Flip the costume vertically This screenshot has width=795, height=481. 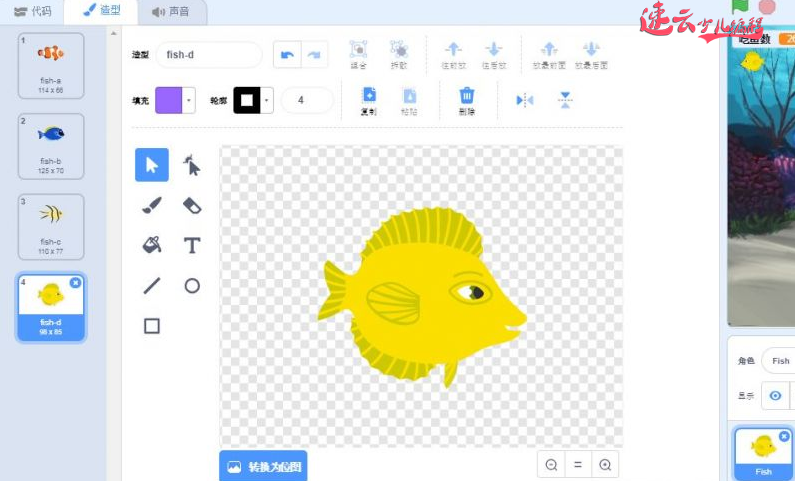[x=565, y=100]
